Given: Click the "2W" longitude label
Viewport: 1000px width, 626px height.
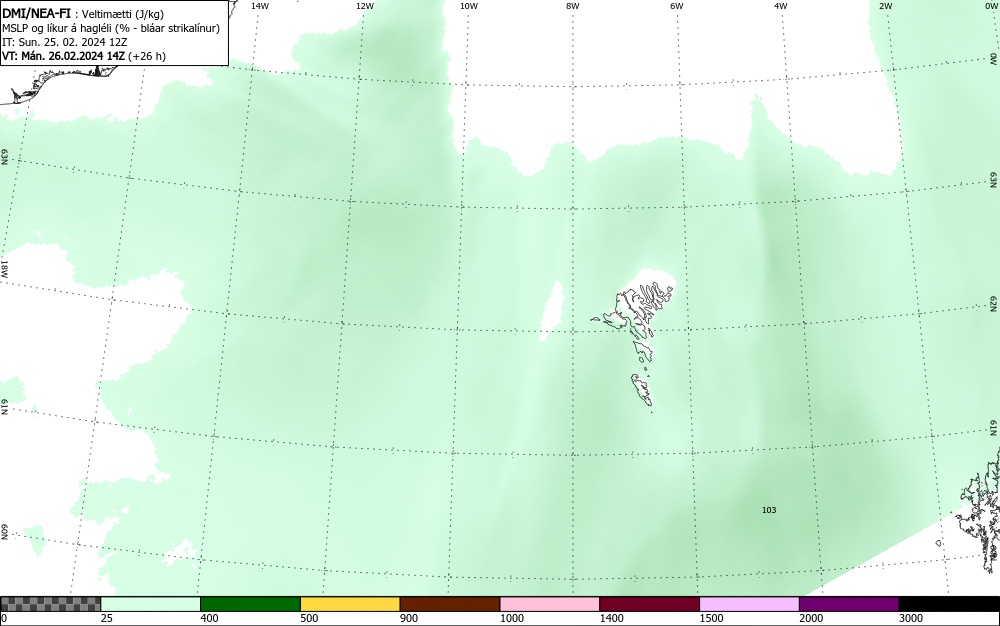Looking at the screenshot, I should (x=885, y=6).
